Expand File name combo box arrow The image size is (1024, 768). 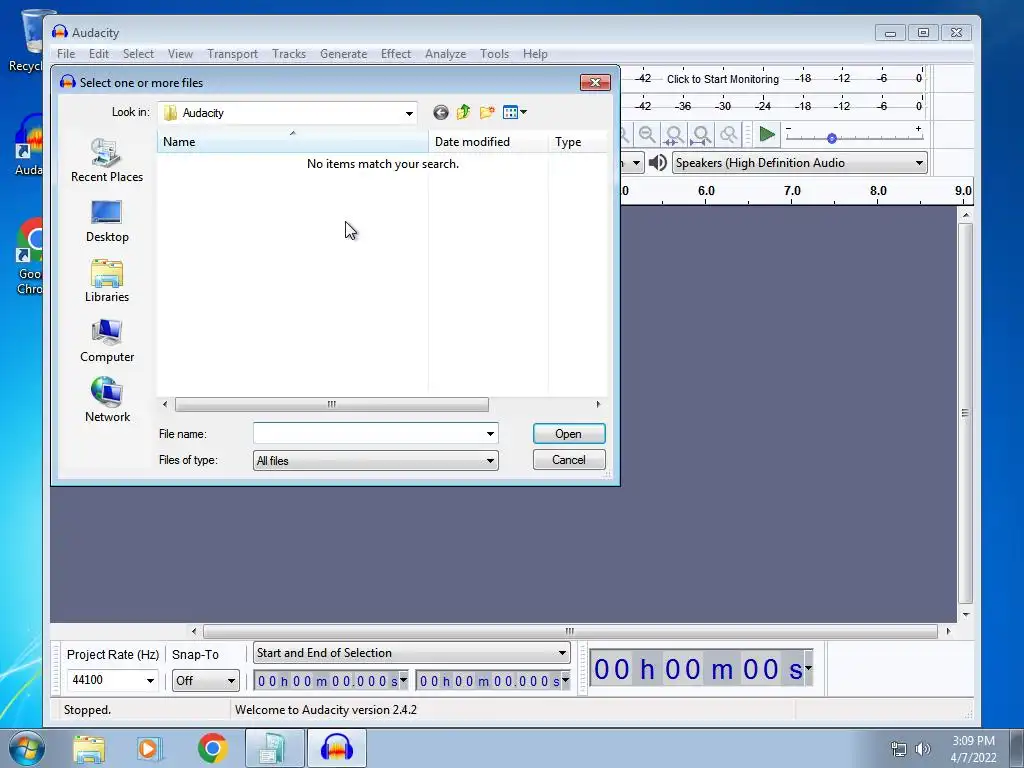[490, 434]
